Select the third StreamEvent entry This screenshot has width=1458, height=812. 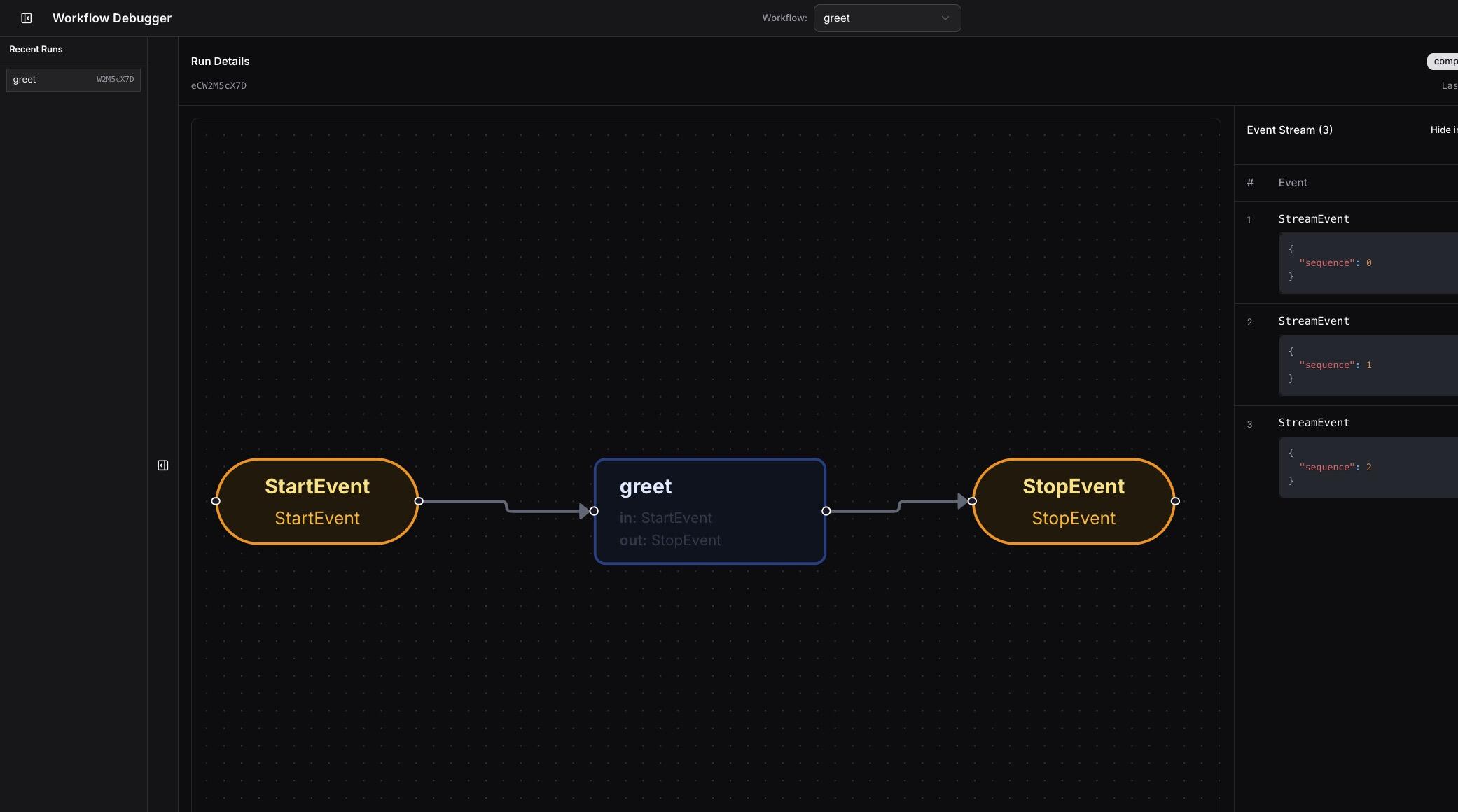[x=1314, y=423]
